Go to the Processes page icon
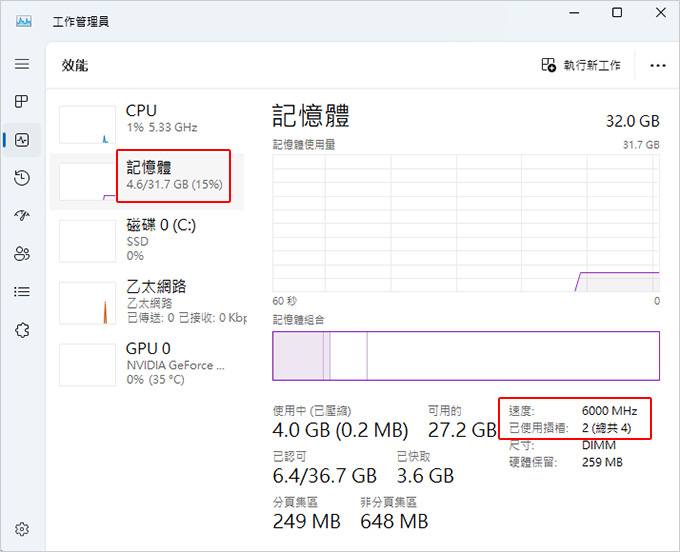 click(x=22, y=101)
